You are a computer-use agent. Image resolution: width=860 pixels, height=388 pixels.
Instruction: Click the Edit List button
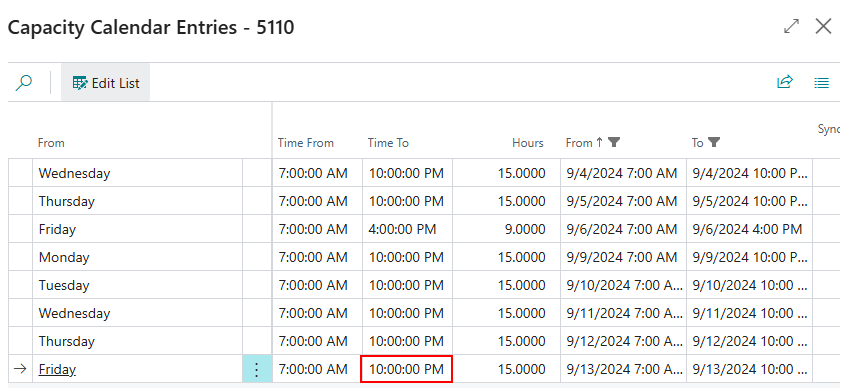point(105,83)
